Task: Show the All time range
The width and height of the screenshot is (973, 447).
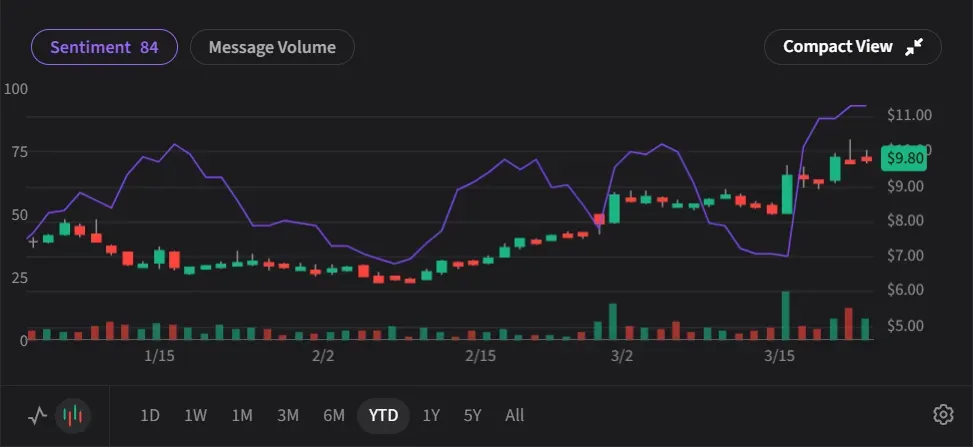Action: (x=514, y=415)
